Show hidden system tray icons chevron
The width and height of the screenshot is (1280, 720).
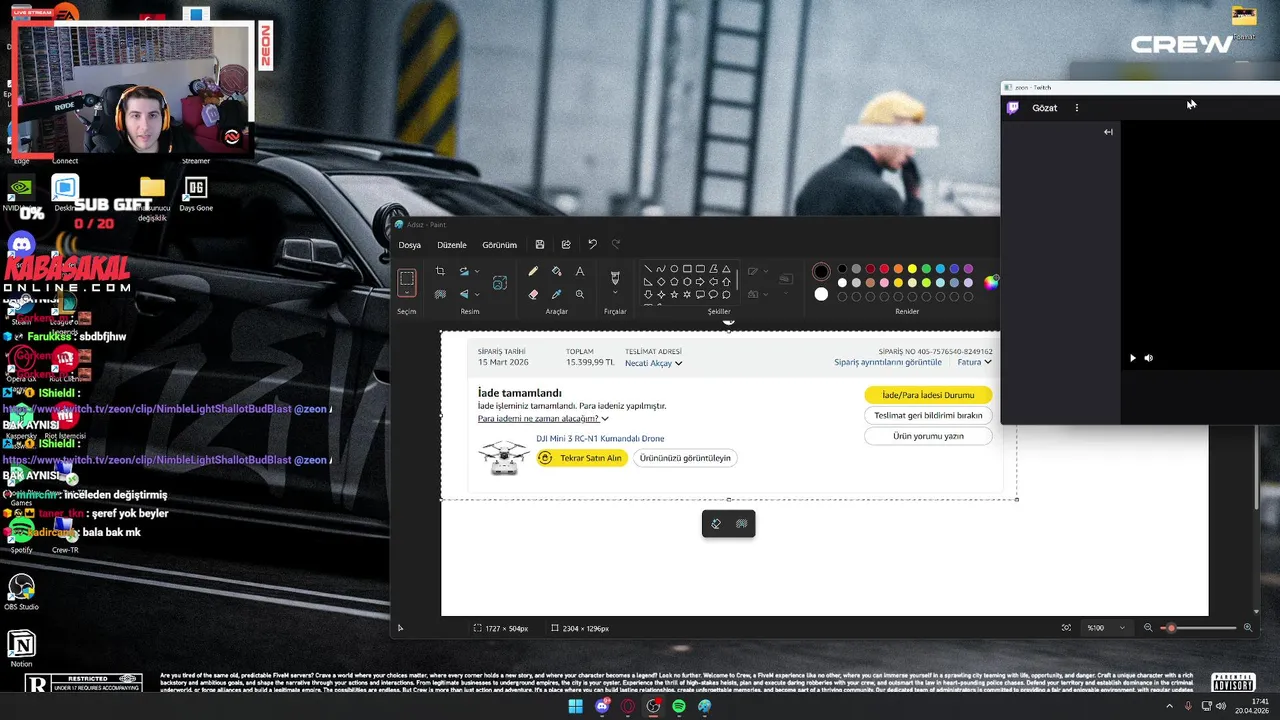coord(1170,706)
